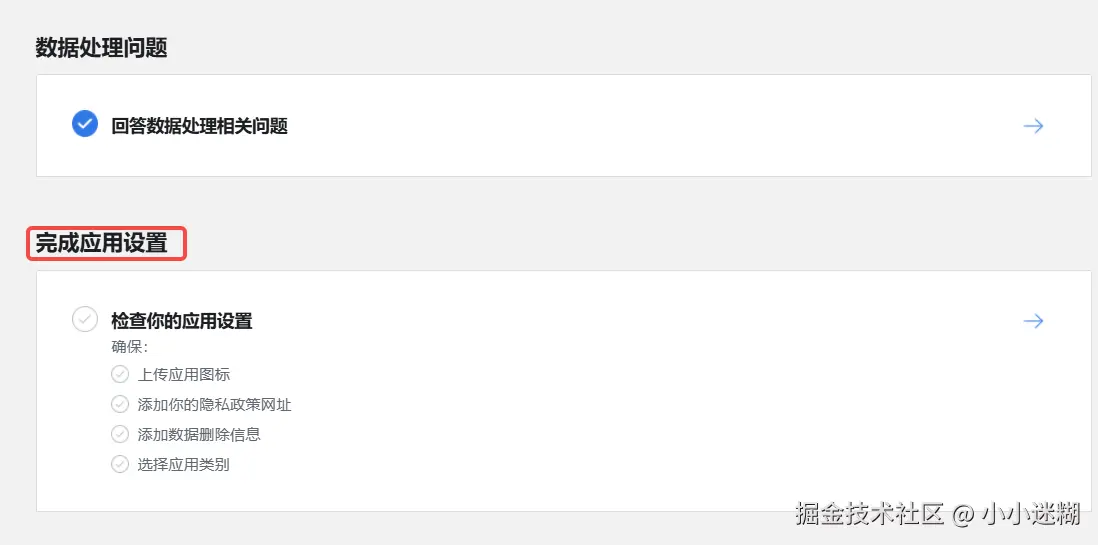Image resolution: width=1098 pixels, height=545 pixels.
Task: Click arrow beside 检查你的应用设置
Action: 1033,321
